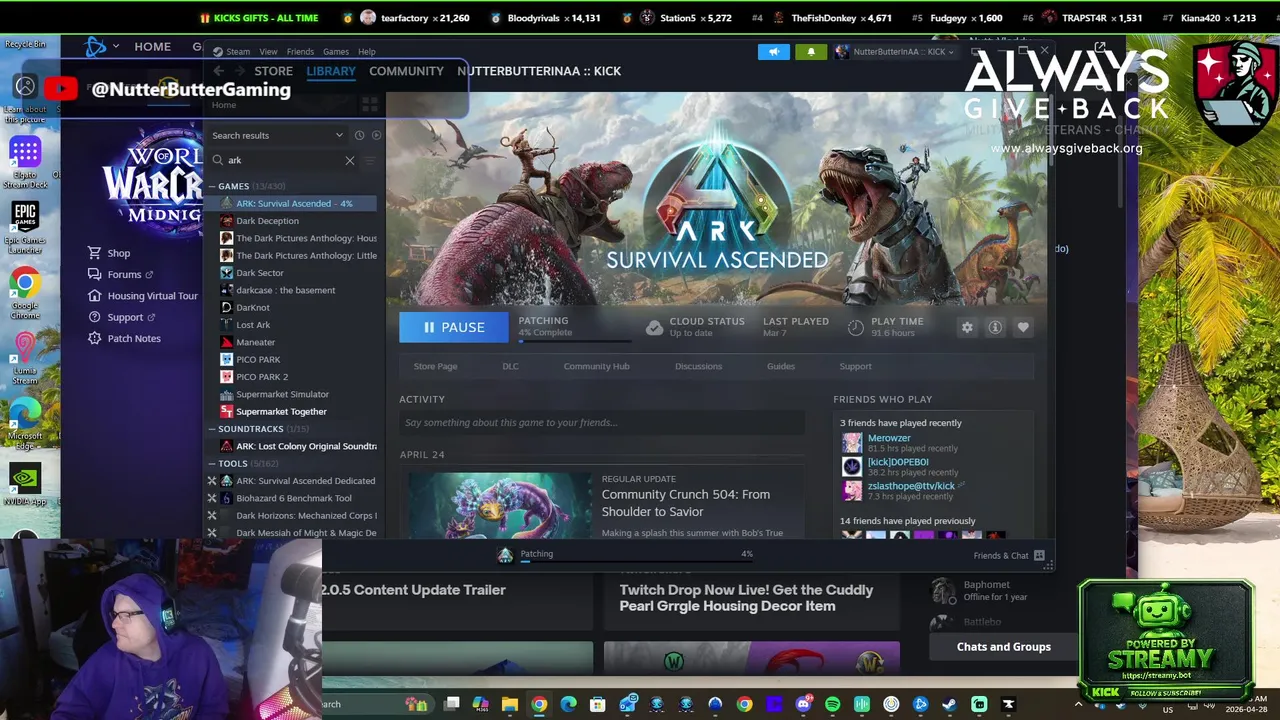This screenshot has width=1280, height=720.
Task: Click the Cloud Status checkmark icon
Action: point(654,327)
